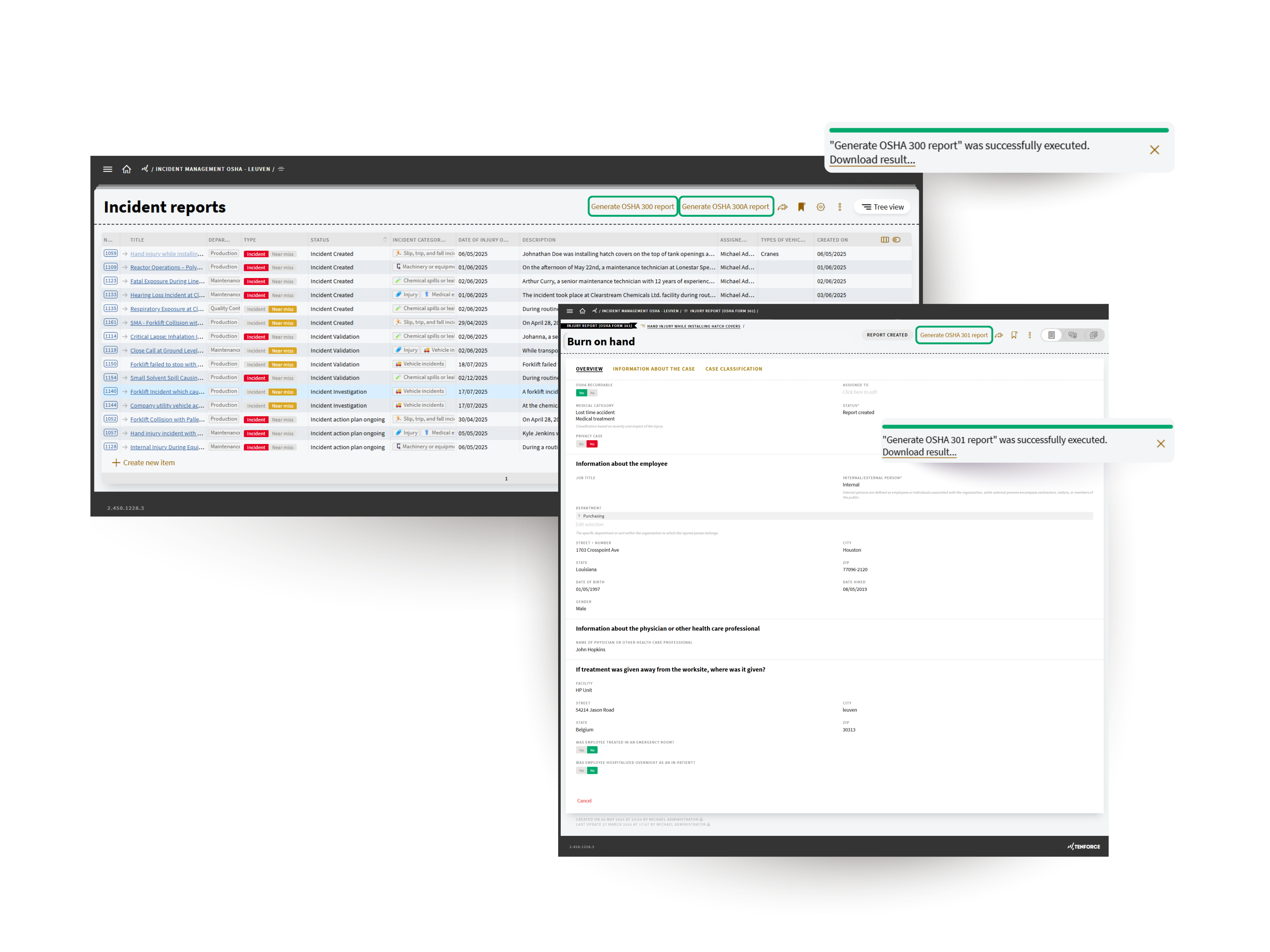Open three-dot menu in Incident reports toolbar
The width and height of the screenshot is (1270, 952).
point(840,207)
